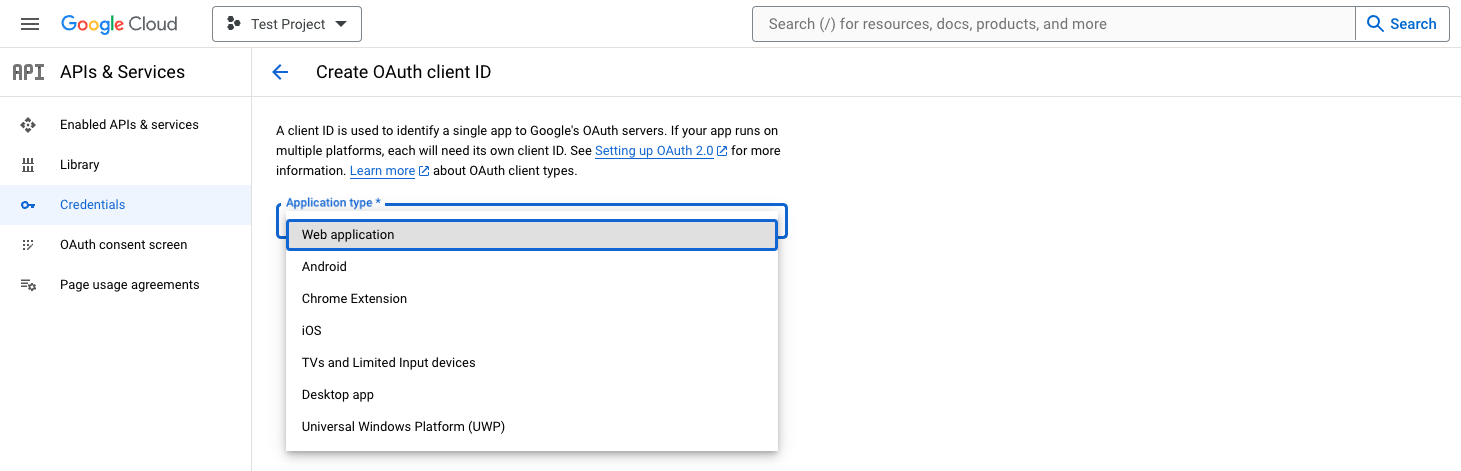Select iOS from the list
Viewport: 1461px width, 471px height.
click(x=532, y=331)
